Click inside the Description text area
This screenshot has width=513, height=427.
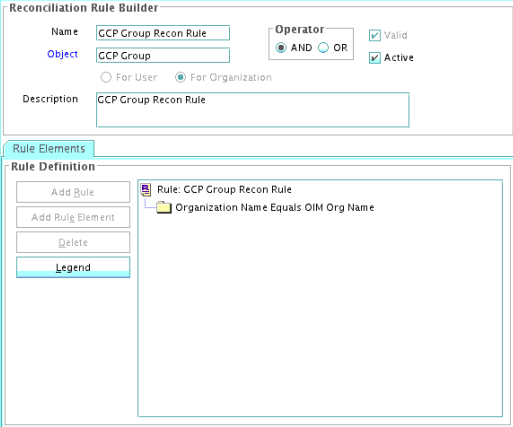click(253, 110)
